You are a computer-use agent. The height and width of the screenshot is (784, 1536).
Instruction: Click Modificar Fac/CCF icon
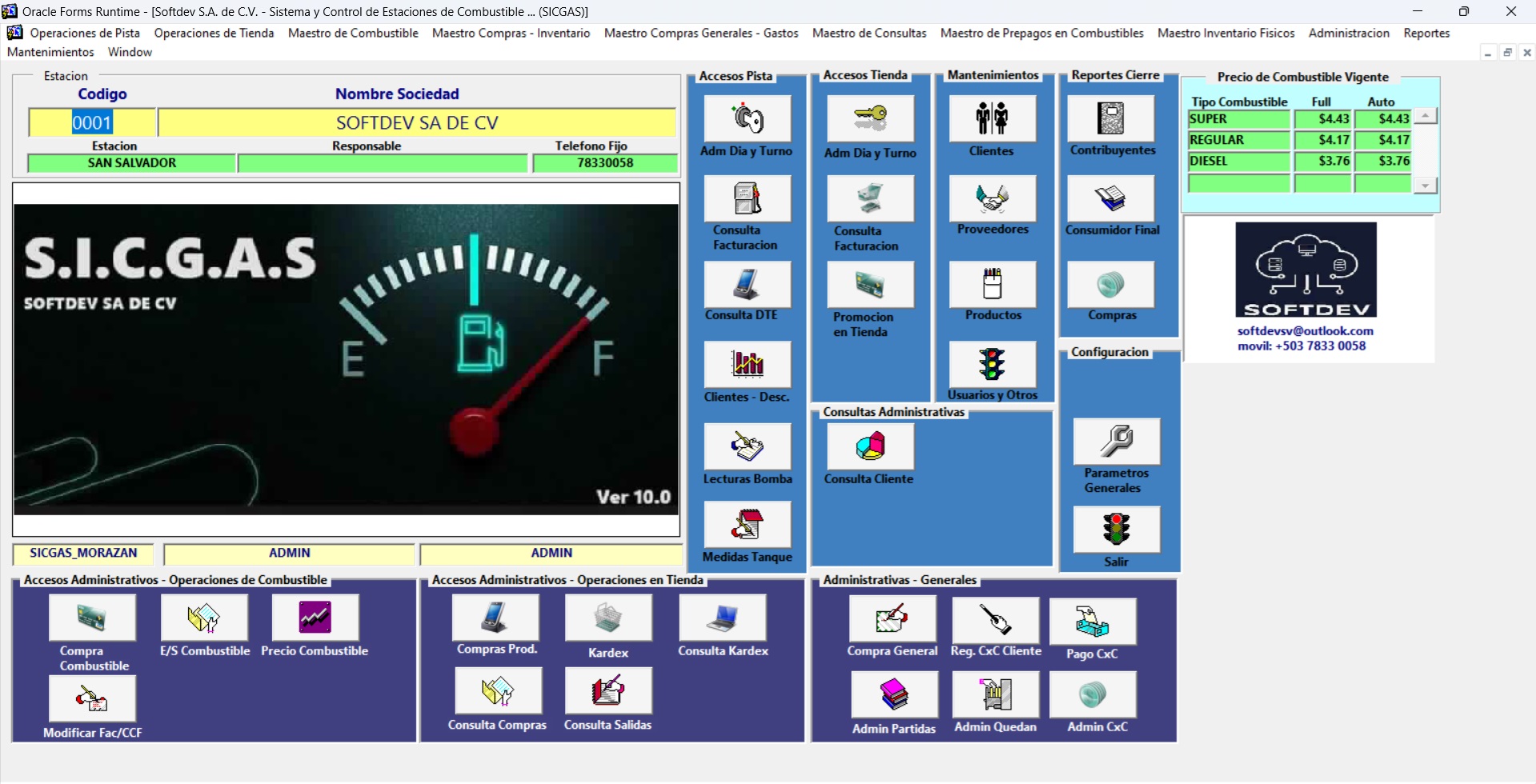point(92,699)
